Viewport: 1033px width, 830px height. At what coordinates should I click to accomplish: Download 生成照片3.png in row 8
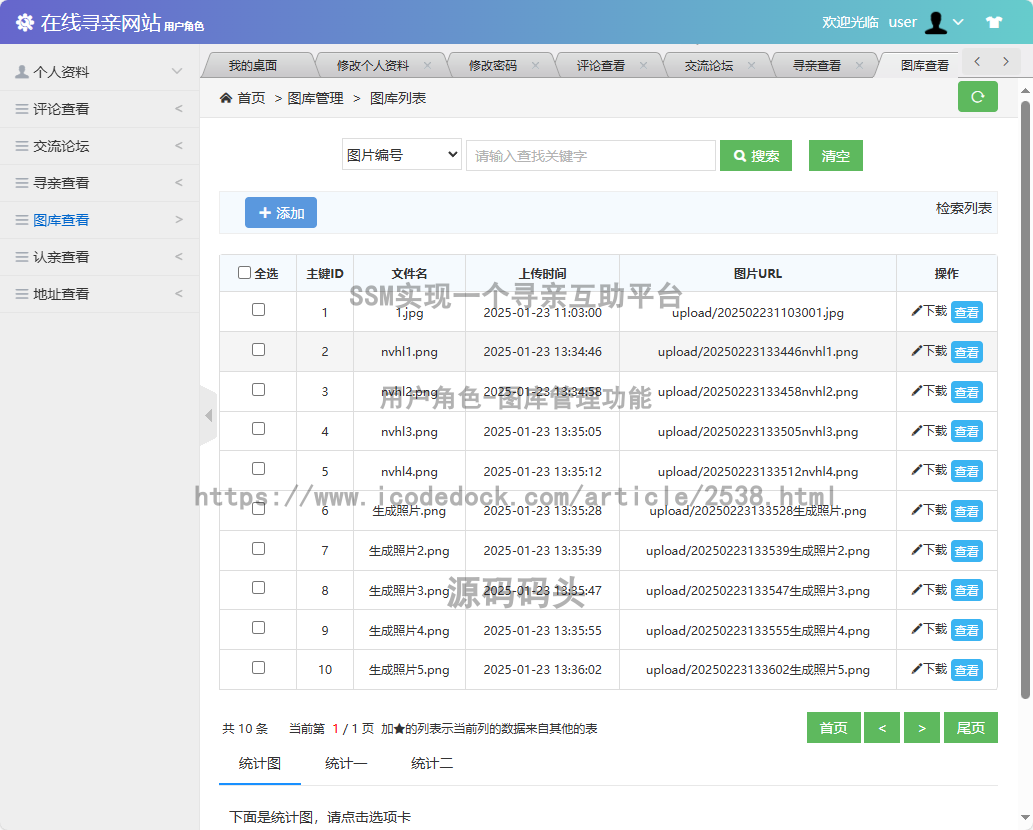coord(929,590)
